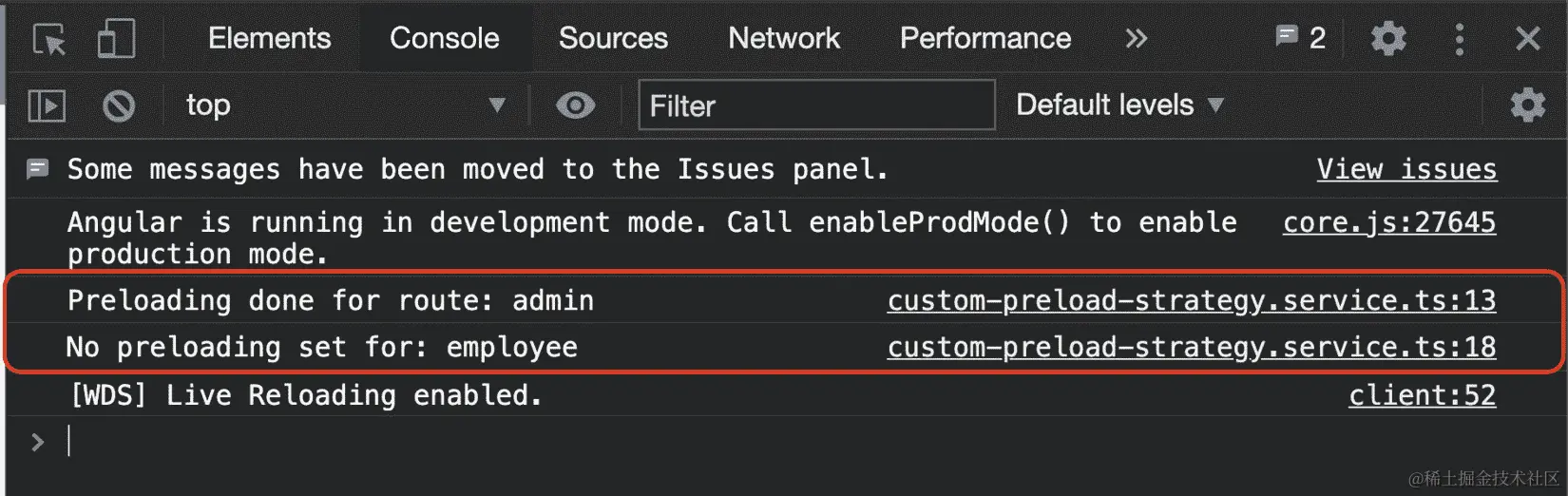Click the eye live expression icon
This screenshot has width=1568, height=496.
[575, 105]
